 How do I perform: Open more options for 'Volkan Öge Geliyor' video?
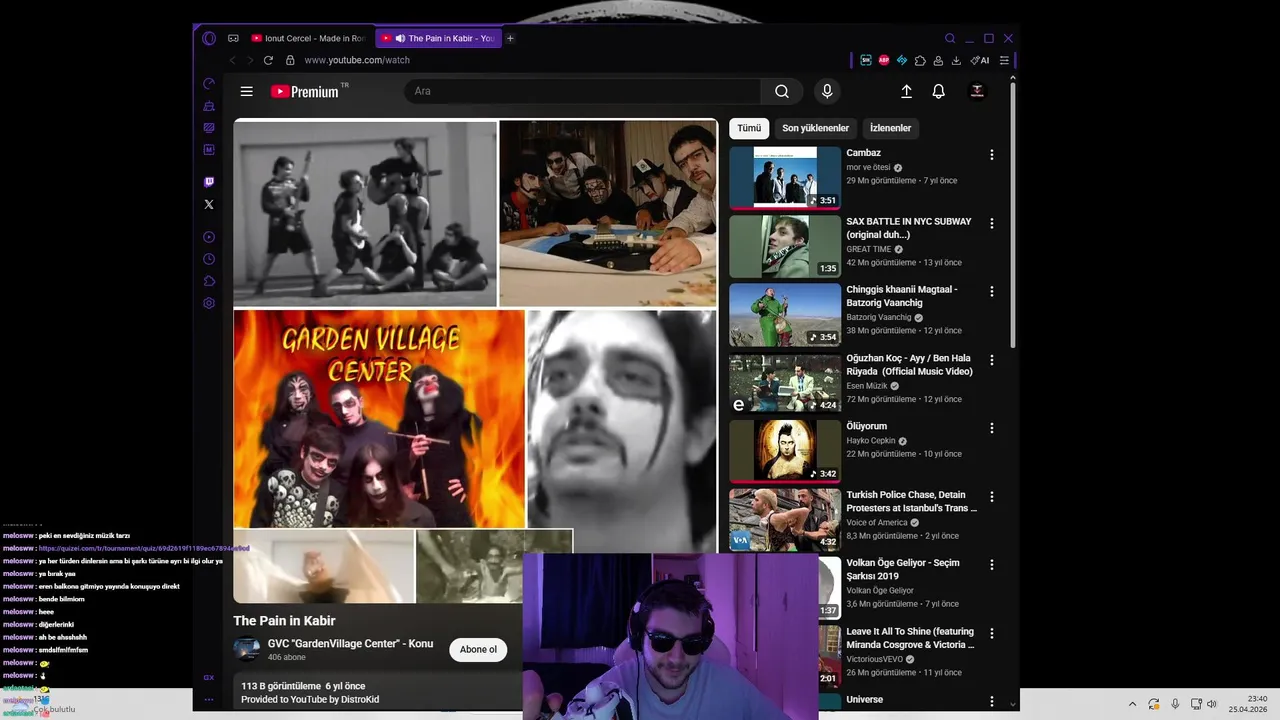(992, 565)
